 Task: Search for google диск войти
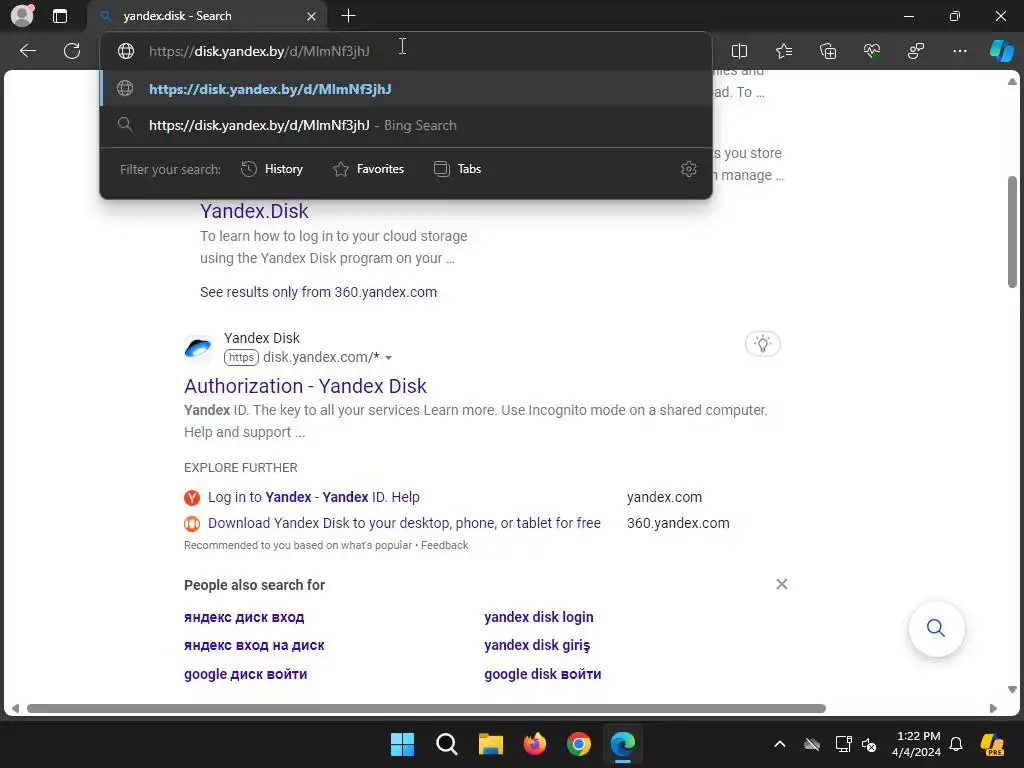(246, 674)
